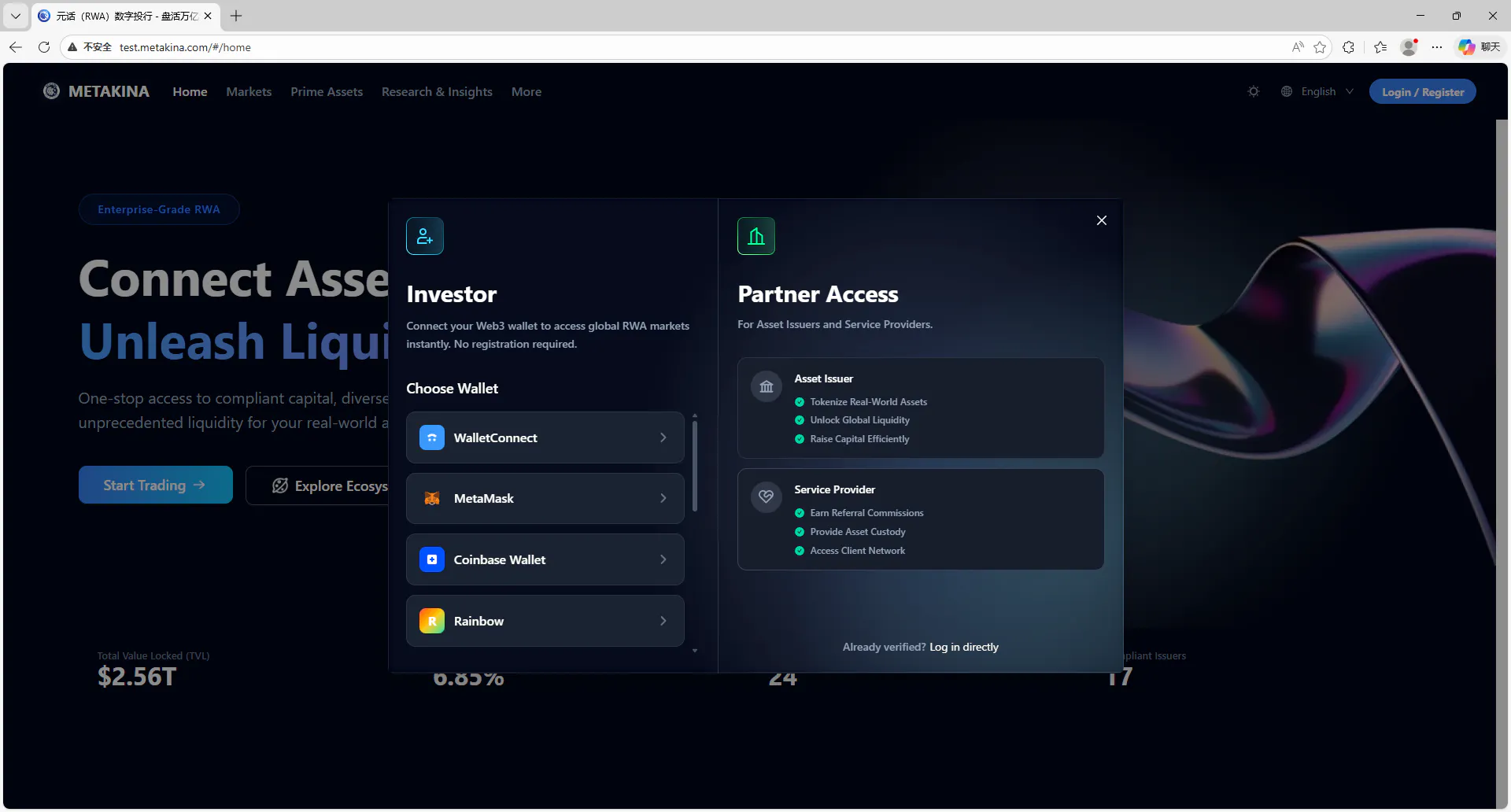Click the WalletConnect logo icon
The height and width of the screenshot is (812, 1511).
click(432, 437)
